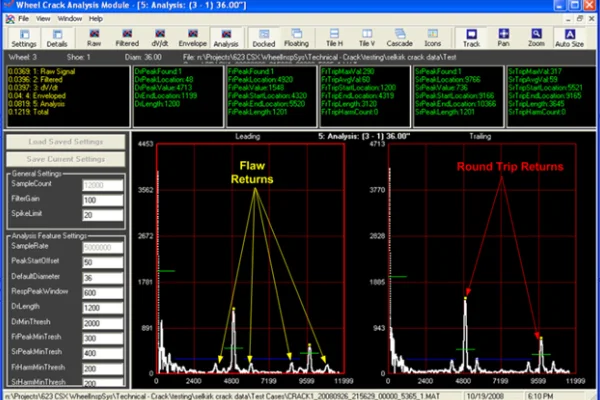Image resolution: width=600 pixels, height=400 pixels.
Task: Click the 'Wheel: 3' header label
Action: 23,57
